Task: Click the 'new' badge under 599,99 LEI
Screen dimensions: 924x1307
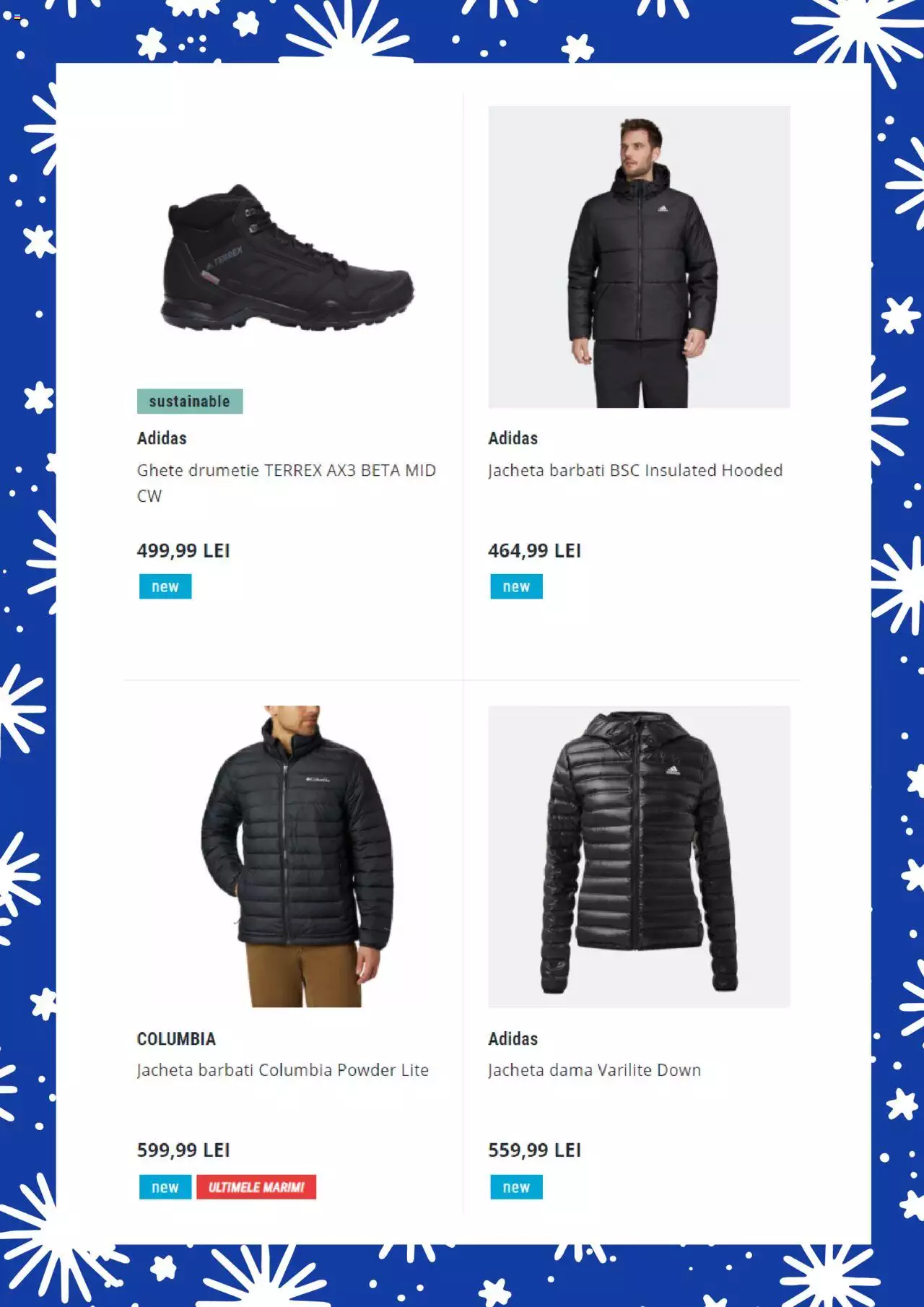Action: point(165,1187)
